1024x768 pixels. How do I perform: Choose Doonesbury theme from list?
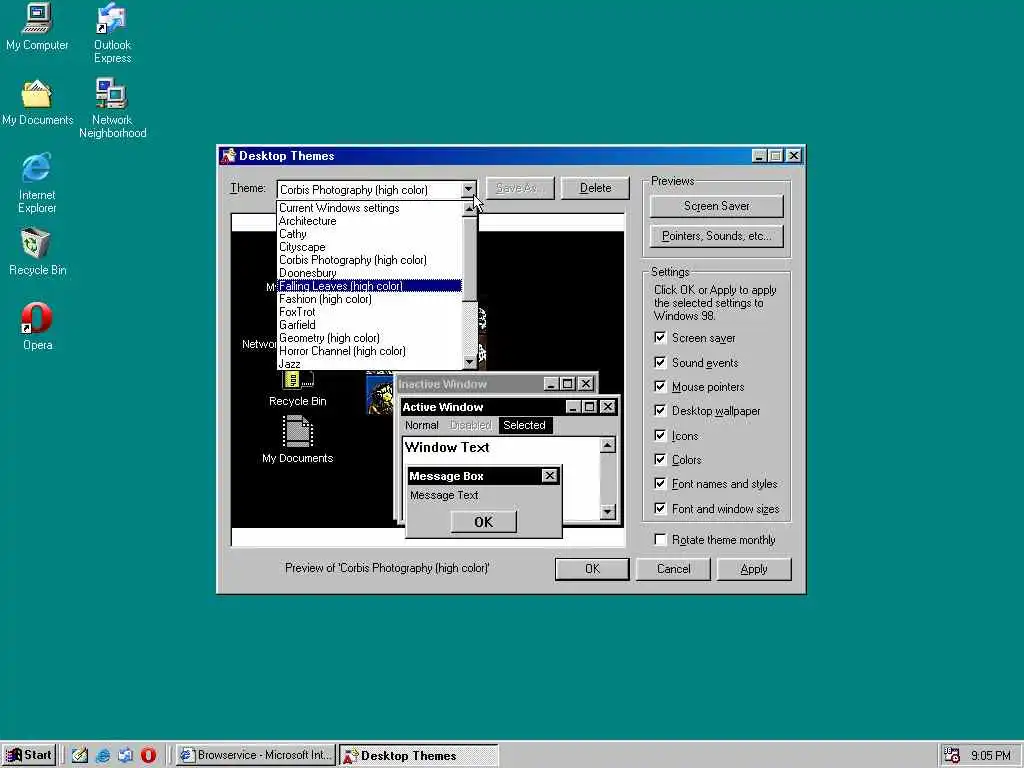[x=369, y=273]
